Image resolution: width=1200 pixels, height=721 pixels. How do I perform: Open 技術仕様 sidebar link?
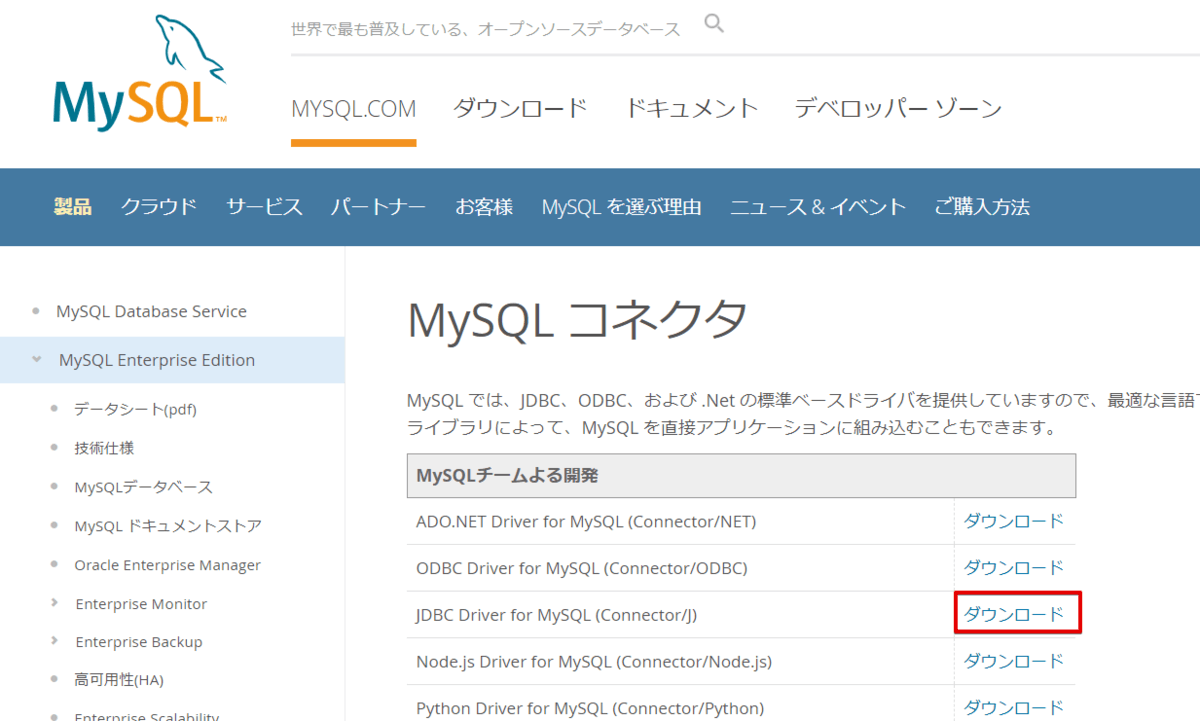point(104,448)
